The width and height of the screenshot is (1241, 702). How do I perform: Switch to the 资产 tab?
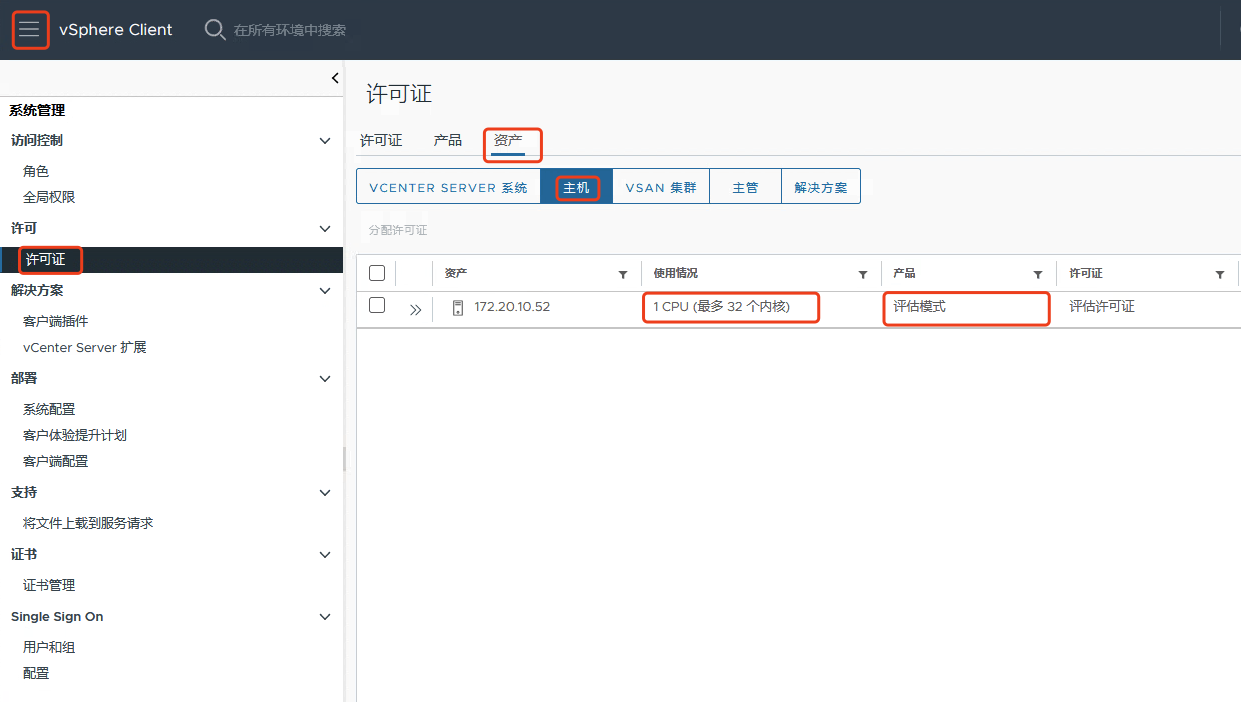[x=508, y=141]
